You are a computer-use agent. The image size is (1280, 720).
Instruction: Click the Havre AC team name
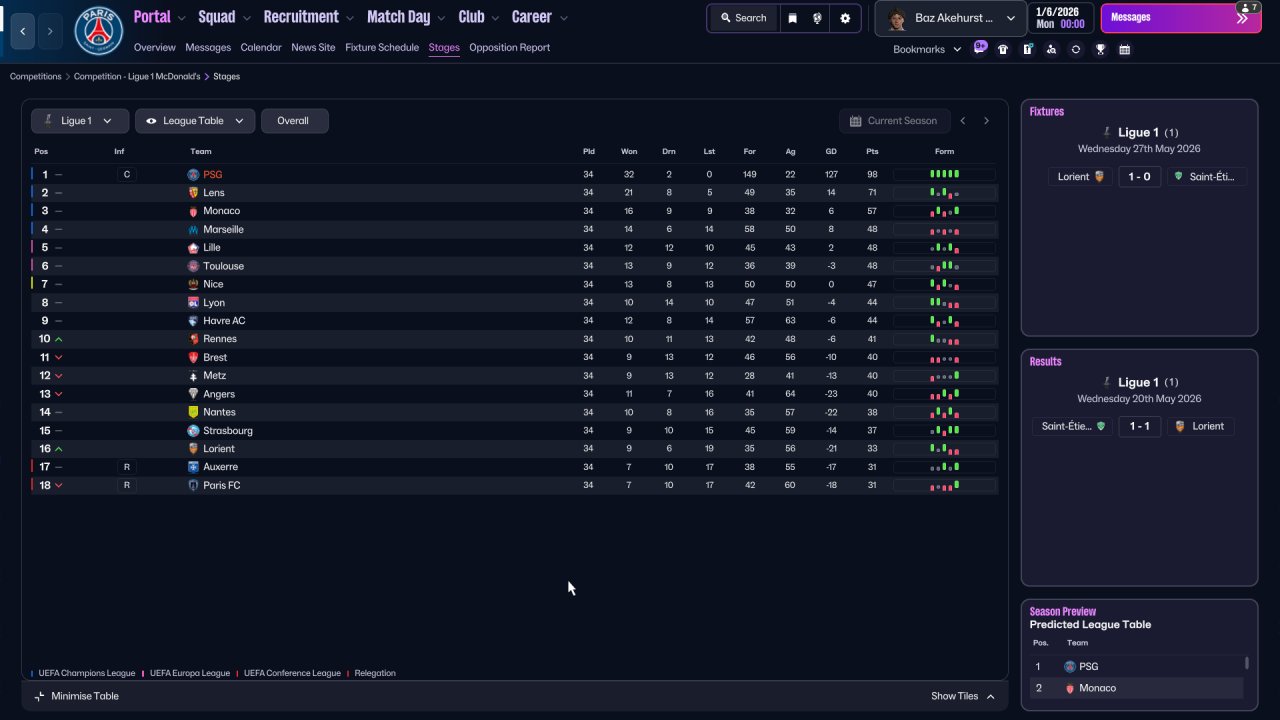(224, 321)
